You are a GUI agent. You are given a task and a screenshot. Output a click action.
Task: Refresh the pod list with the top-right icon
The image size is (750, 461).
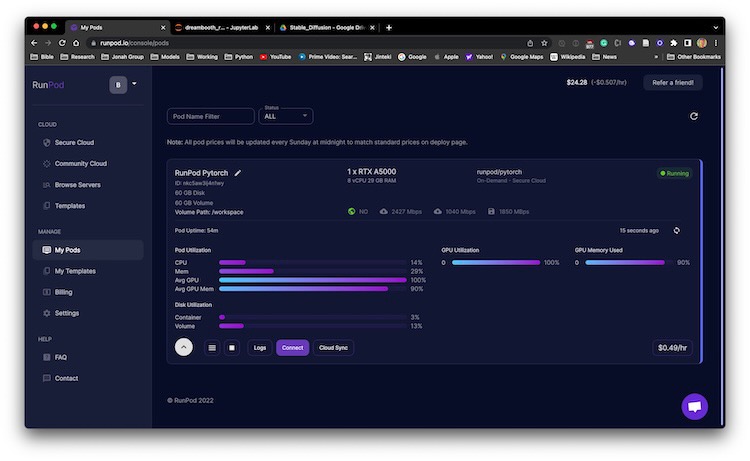pyautogui.click(x=694, y=116)
